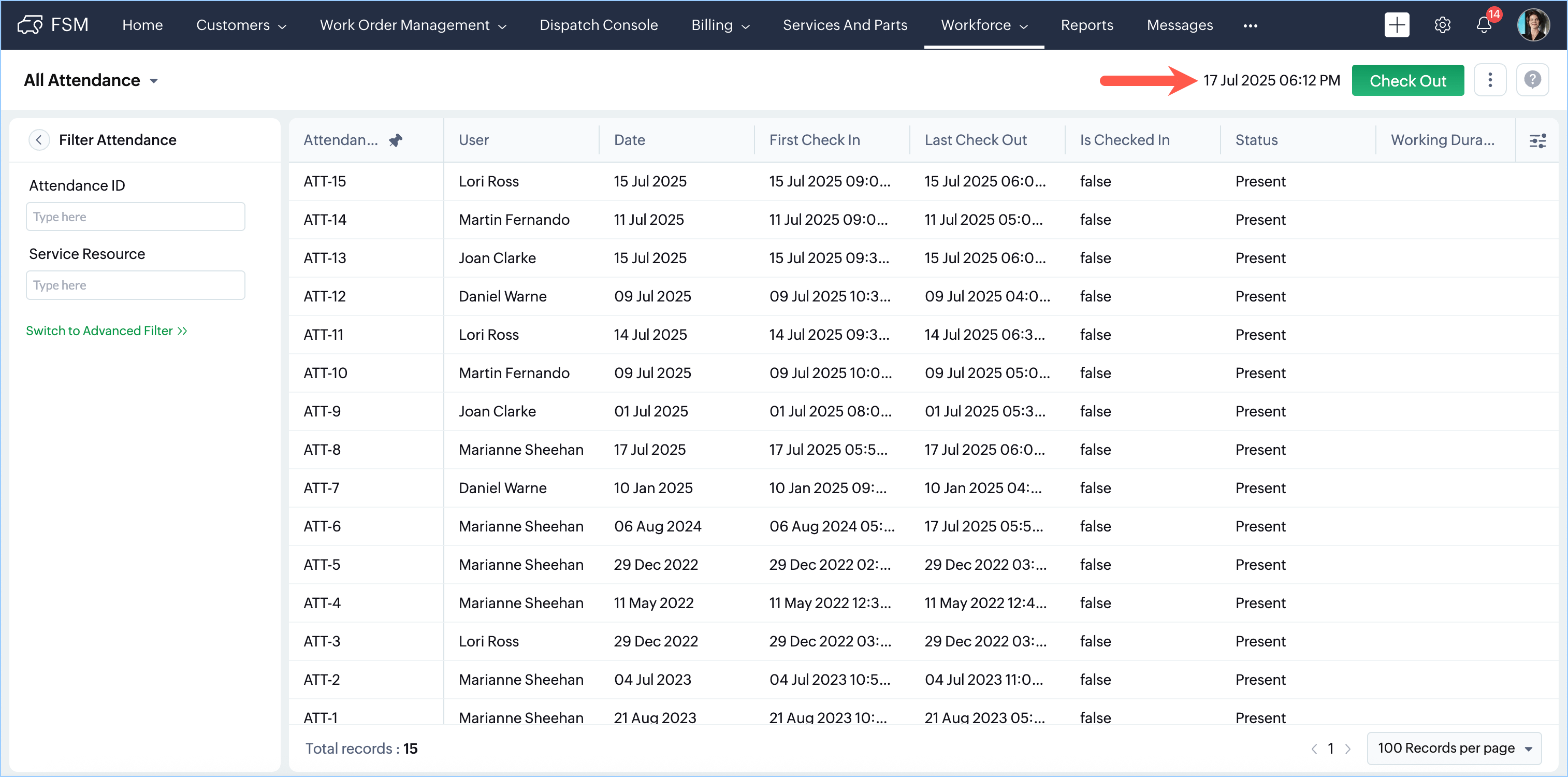Click the pin icon on Attendance column
The width and height of the screenshot is (1568, 777).
click(396, 140)
